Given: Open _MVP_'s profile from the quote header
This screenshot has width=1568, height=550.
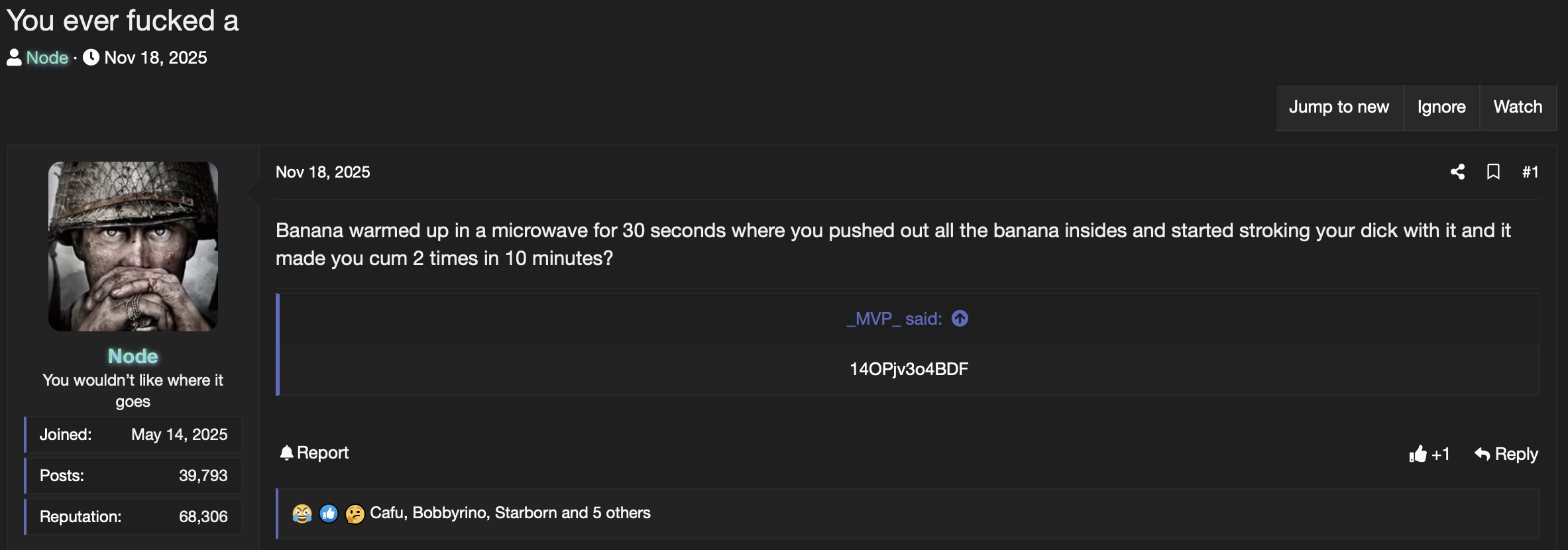Looking at the screenshot, I should click(x=873, y=319).
